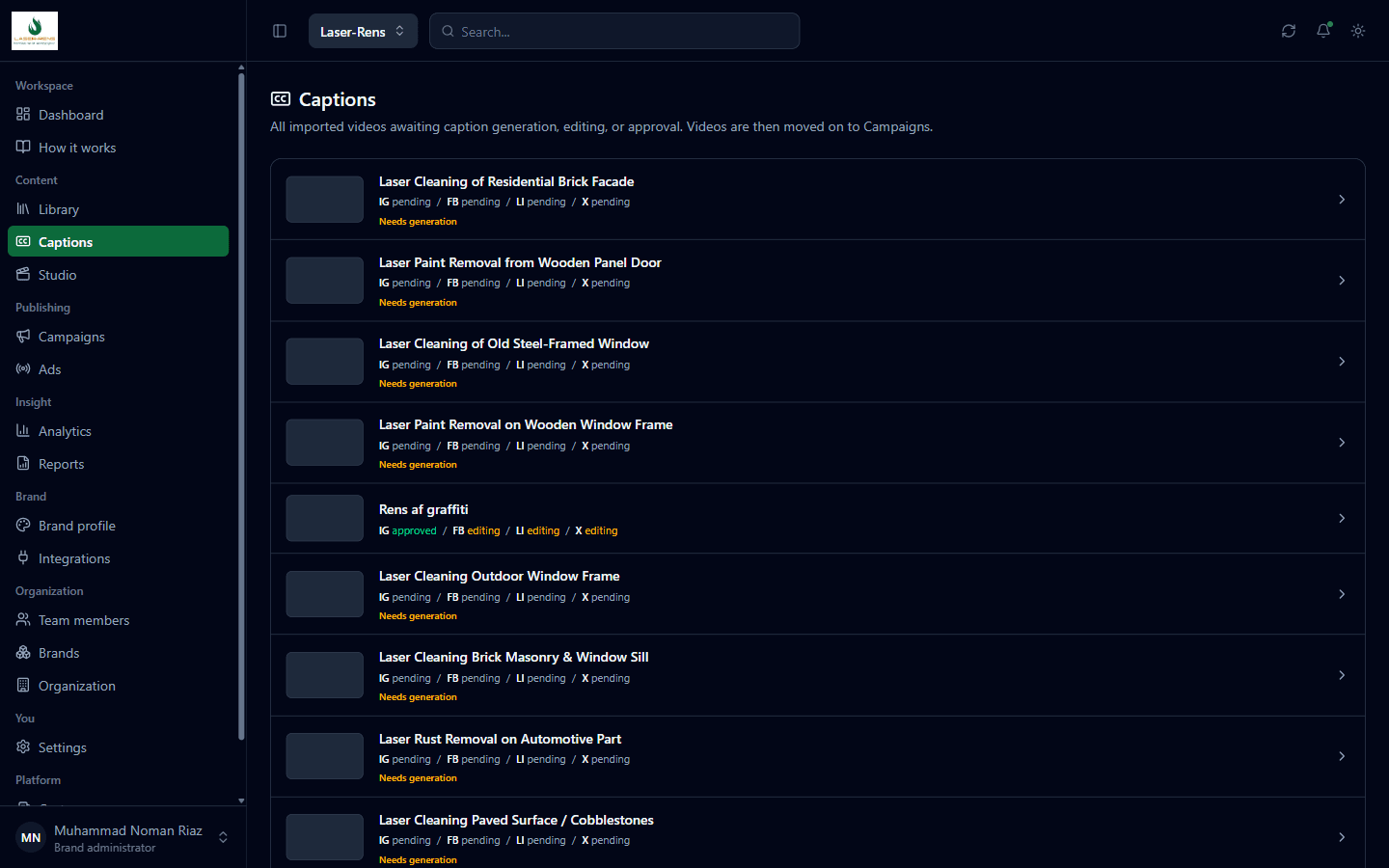Click the Studio icon in the sidebar
Screen dimensions: 1389x868
(x=23, y=275)
